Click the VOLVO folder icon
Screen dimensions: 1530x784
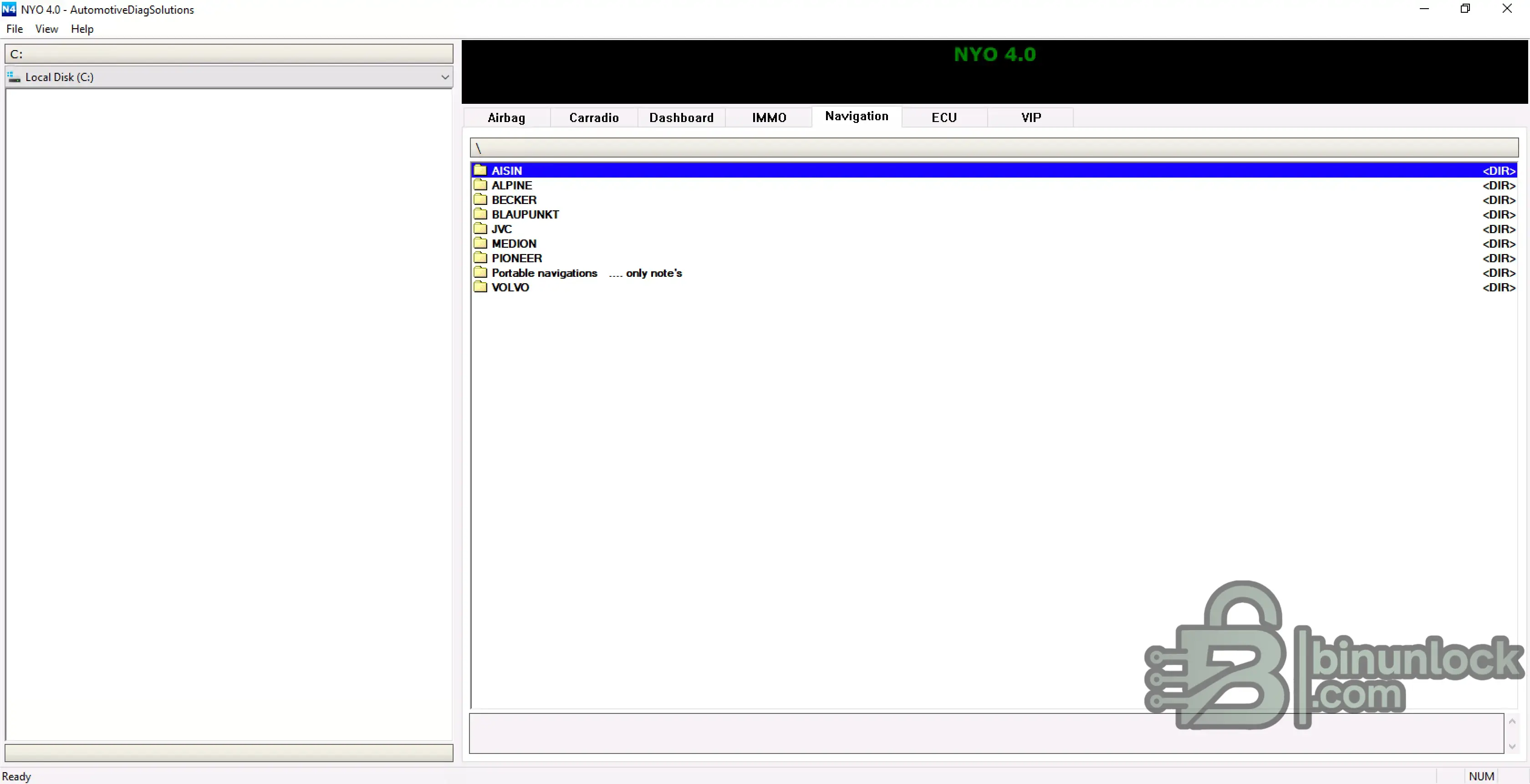pos(480,287)
